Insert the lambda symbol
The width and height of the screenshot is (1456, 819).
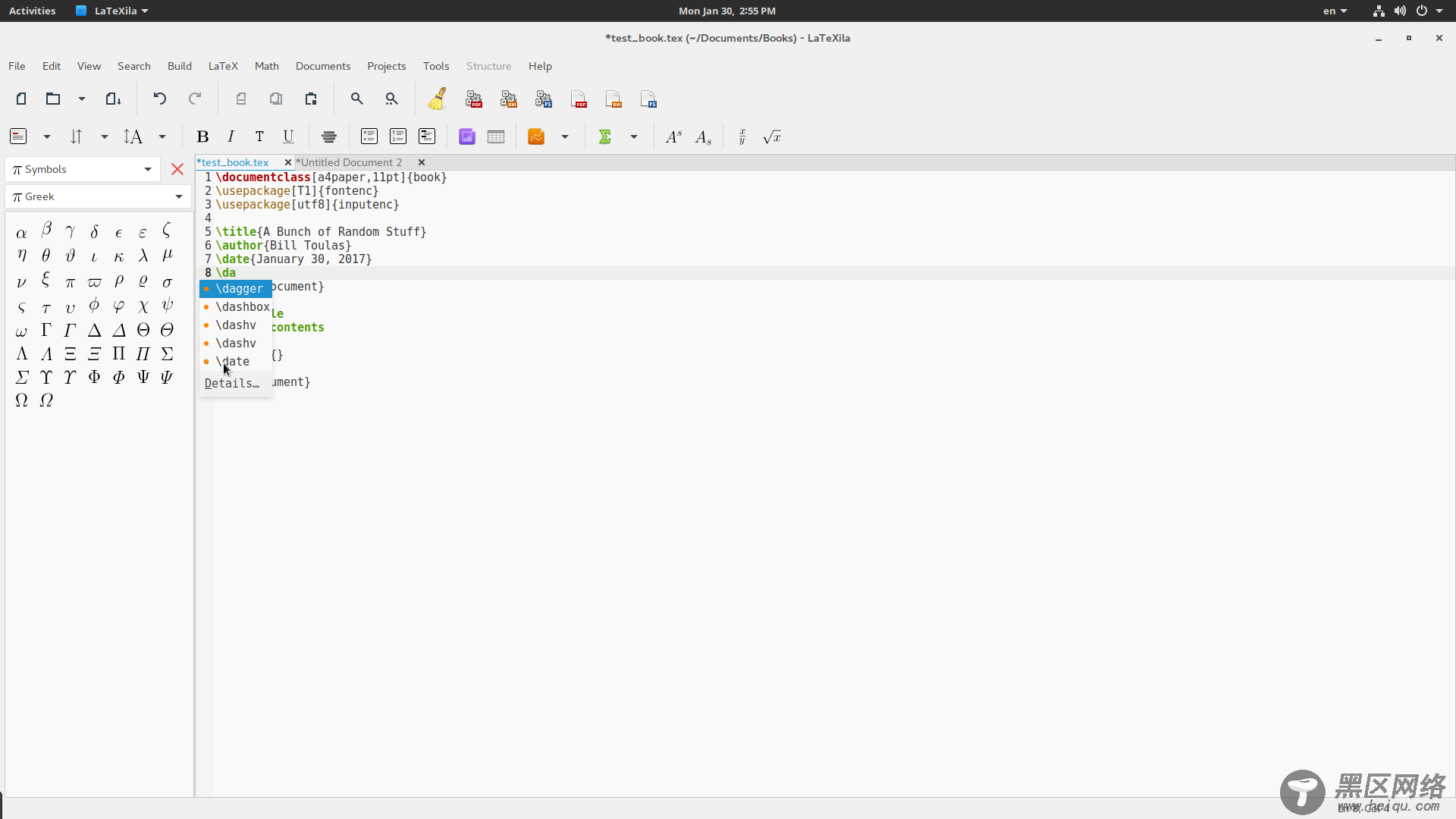pyautogui.click(x=143, y=256)
